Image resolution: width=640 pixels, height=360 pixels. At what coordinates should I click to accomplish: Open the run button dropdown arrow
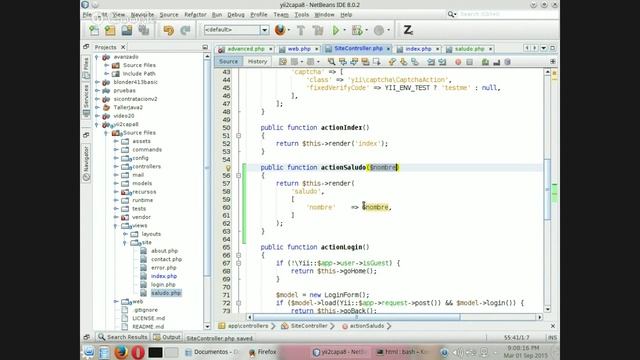(344, 30)
